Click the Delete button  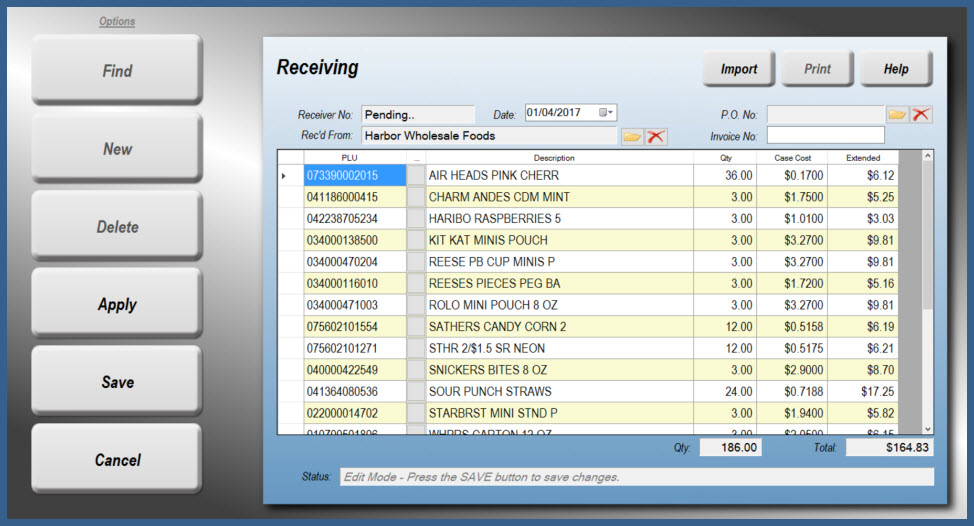click(117, 227)
